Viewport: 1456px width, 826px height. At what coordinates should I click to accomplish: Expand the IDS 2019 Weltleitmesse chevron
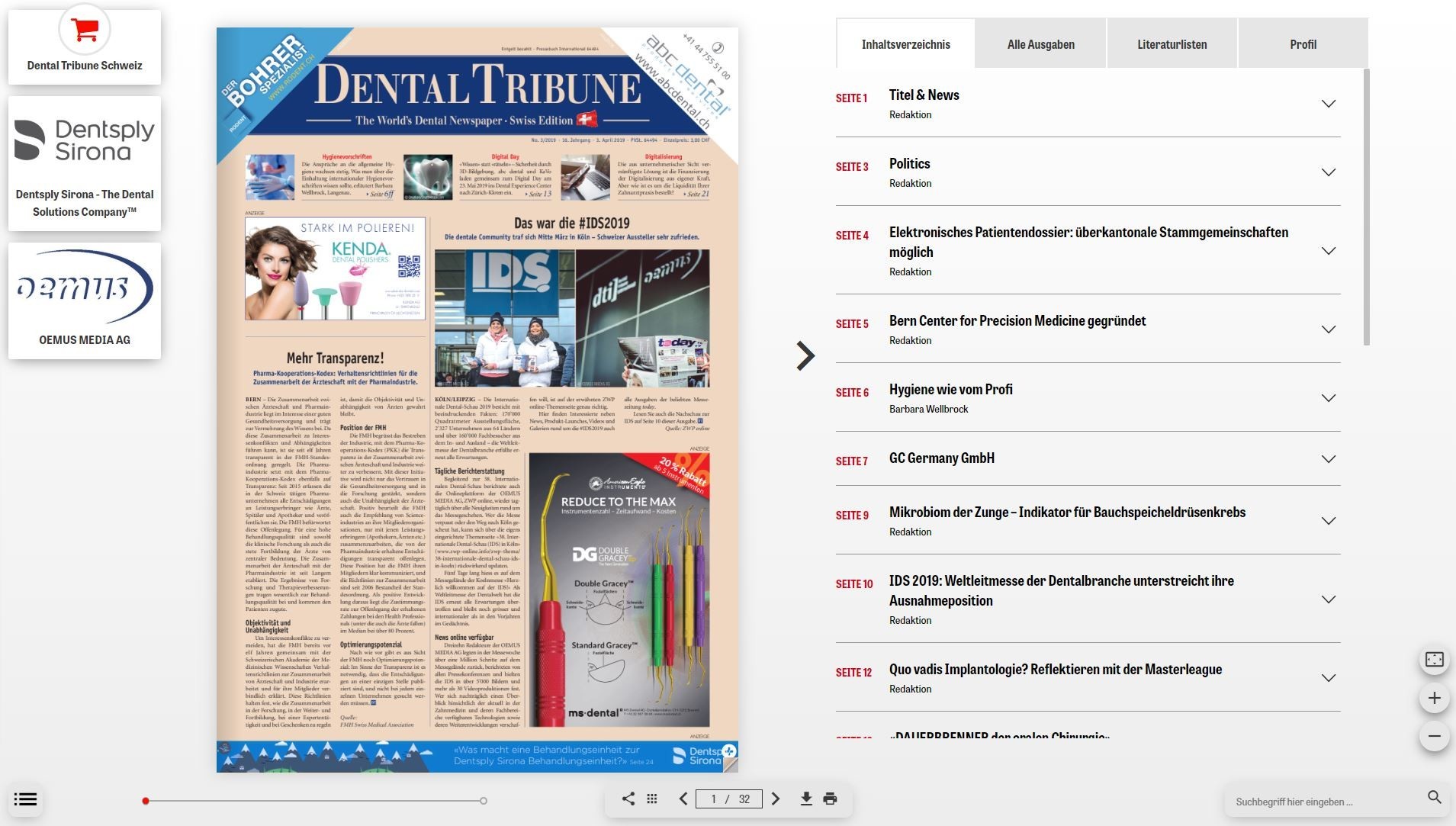coord(1329,599)
